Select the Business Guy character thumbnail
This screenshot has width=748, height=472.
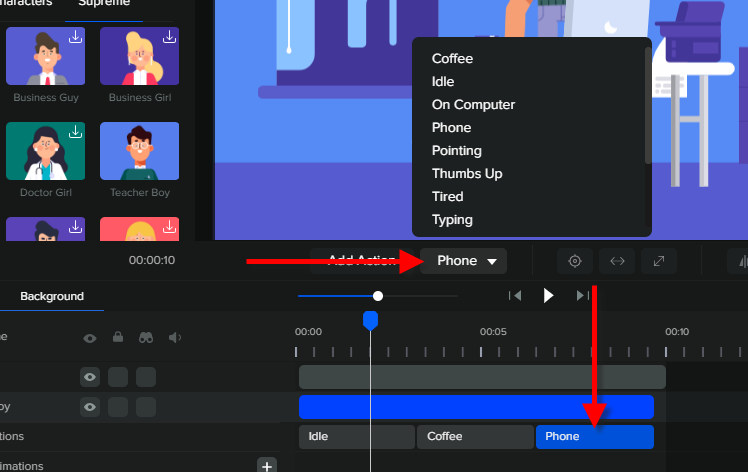(x=45, y=56)
